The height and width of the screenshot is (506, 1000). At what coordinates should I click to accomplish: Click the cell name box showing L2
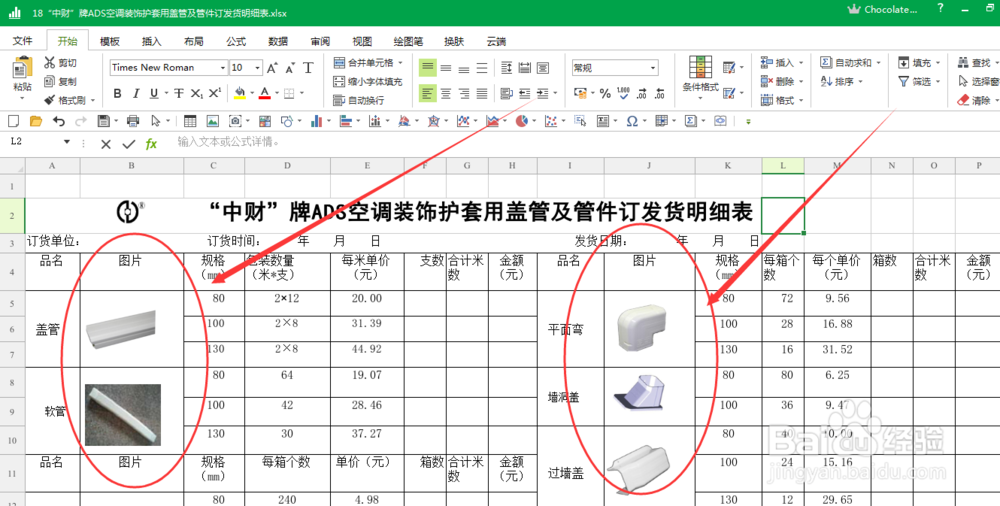35,142
